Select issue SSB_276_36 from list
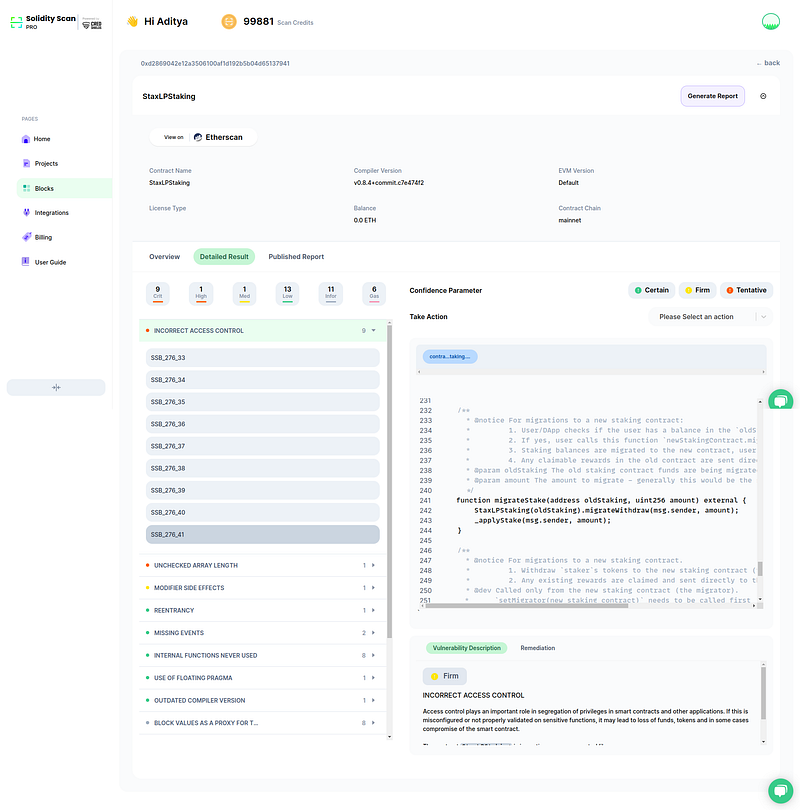This screenshot has height=810, width=800. (x=263, y=424)
